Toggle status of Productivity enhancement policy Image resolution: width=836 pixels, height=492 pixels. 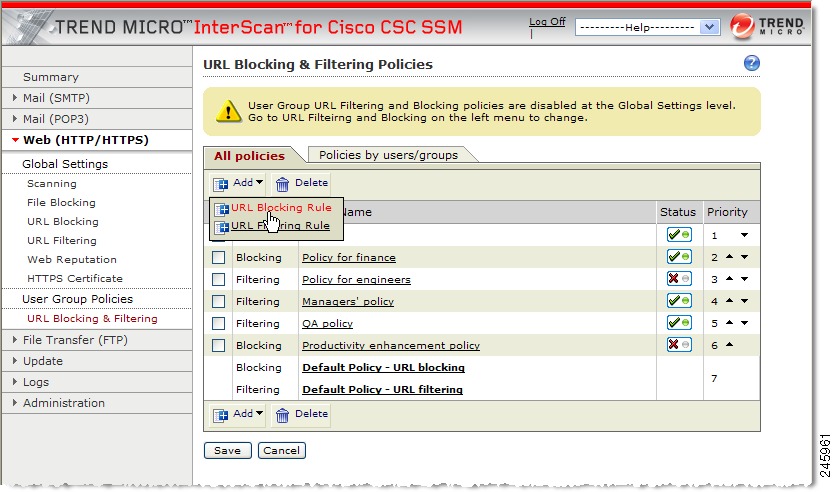point(679,344)
